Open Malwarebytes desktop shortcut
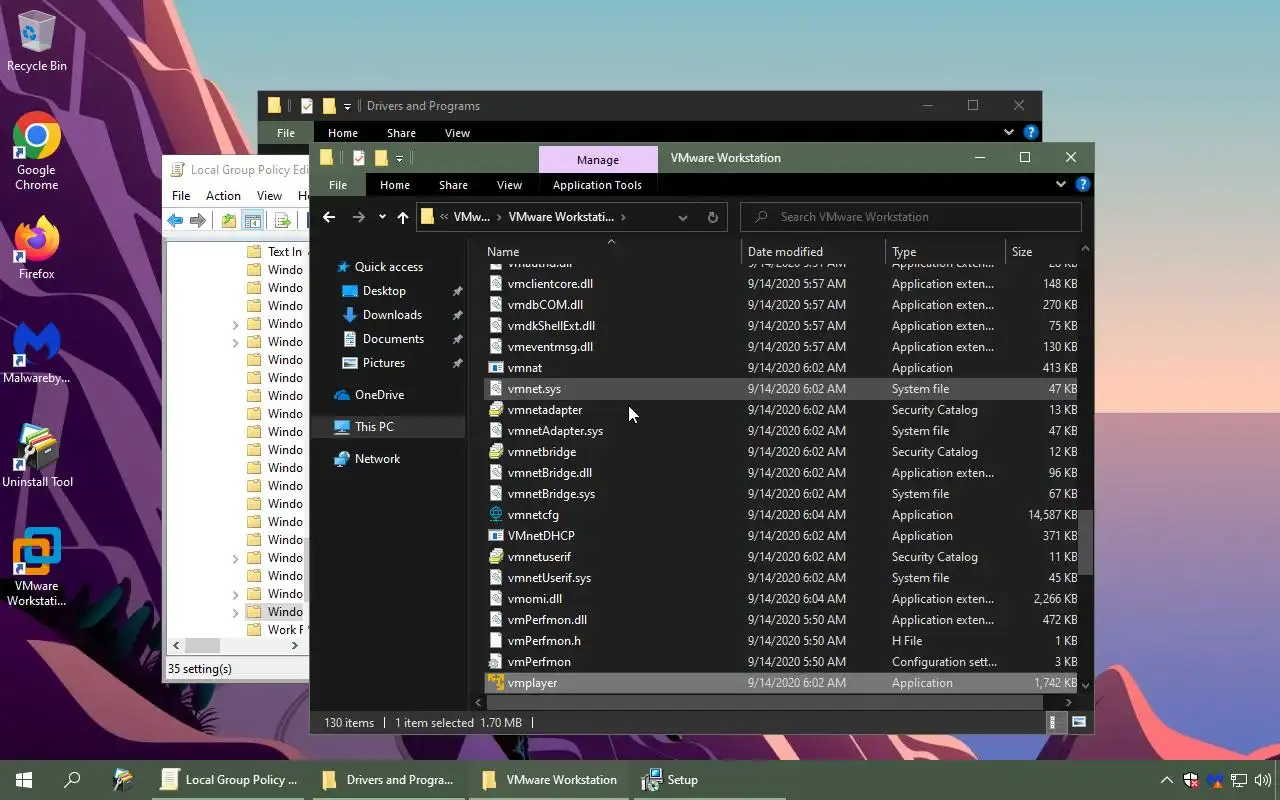 (x=37, y=352)
